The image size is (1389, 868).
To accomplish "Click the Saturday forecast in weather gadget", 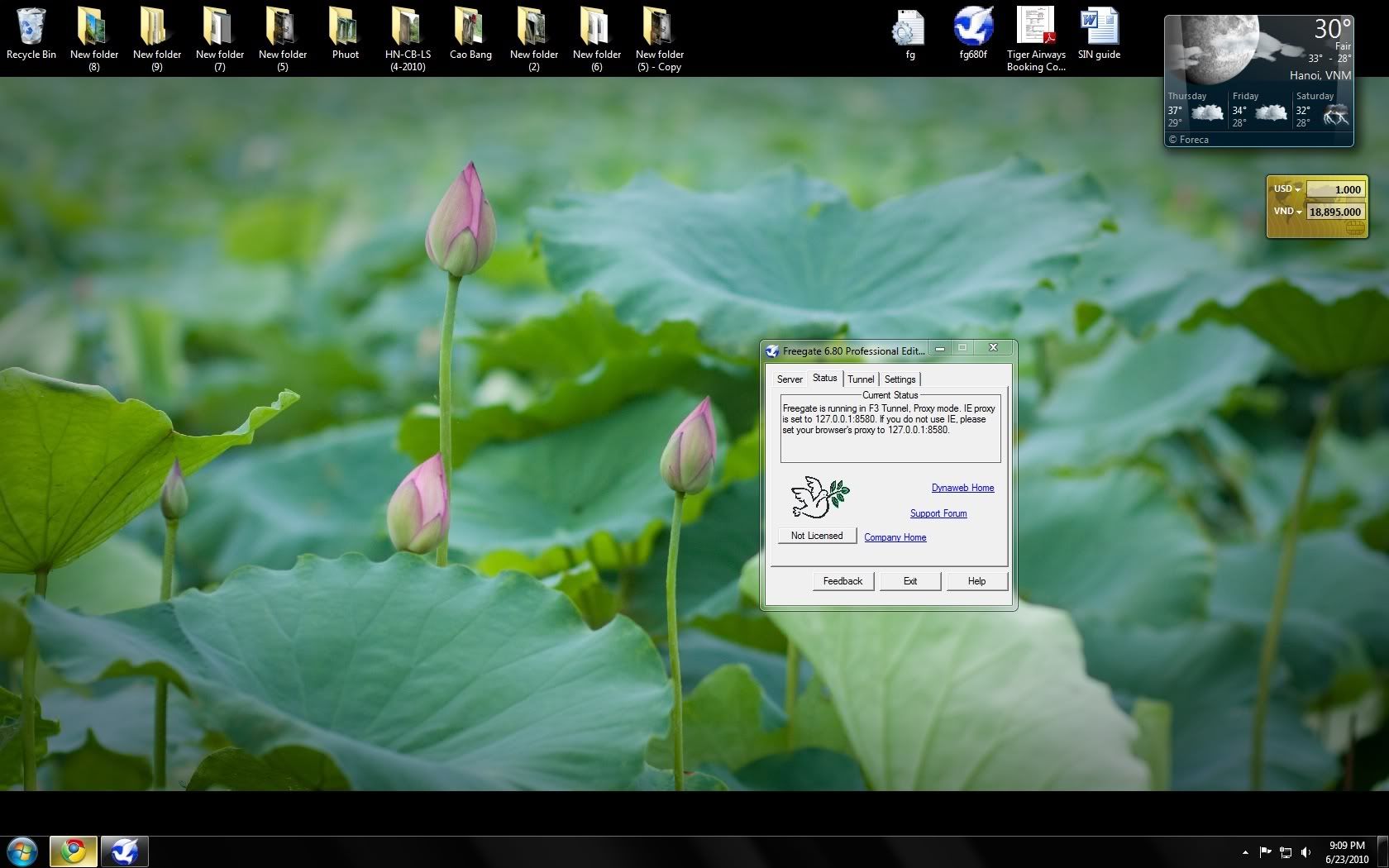I will 1322,109.
